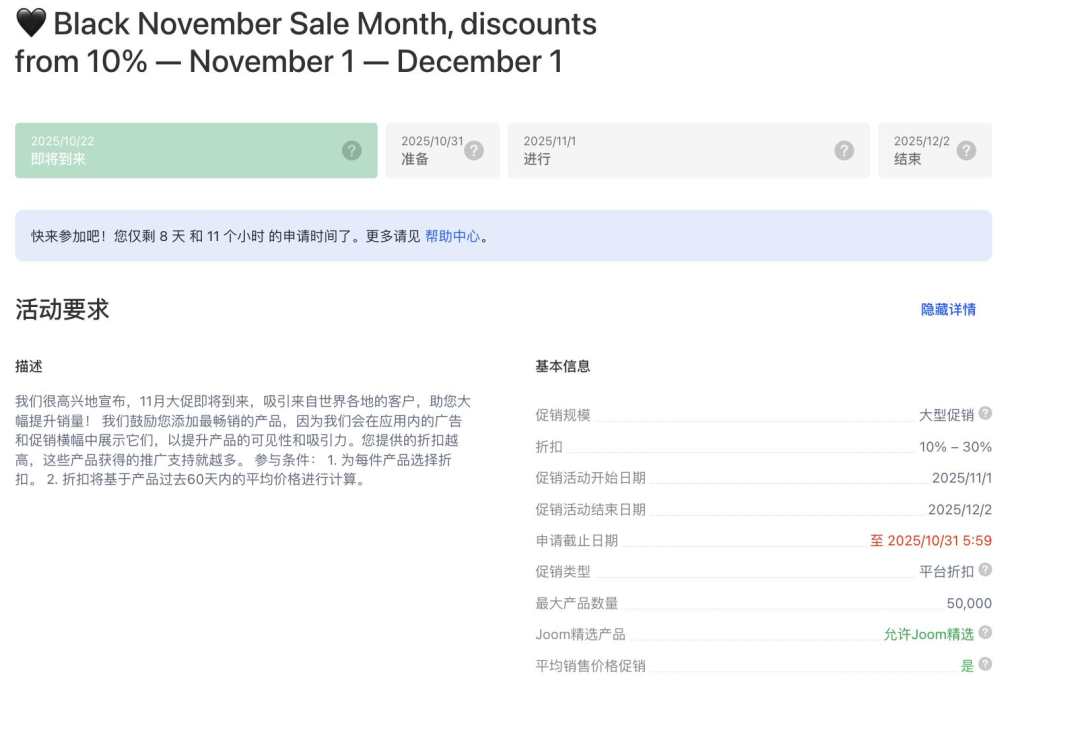The height and width of the screenshot is (754, 1080).
Task: Click the 50,000 maximum products value
Action: coord(968,602)
